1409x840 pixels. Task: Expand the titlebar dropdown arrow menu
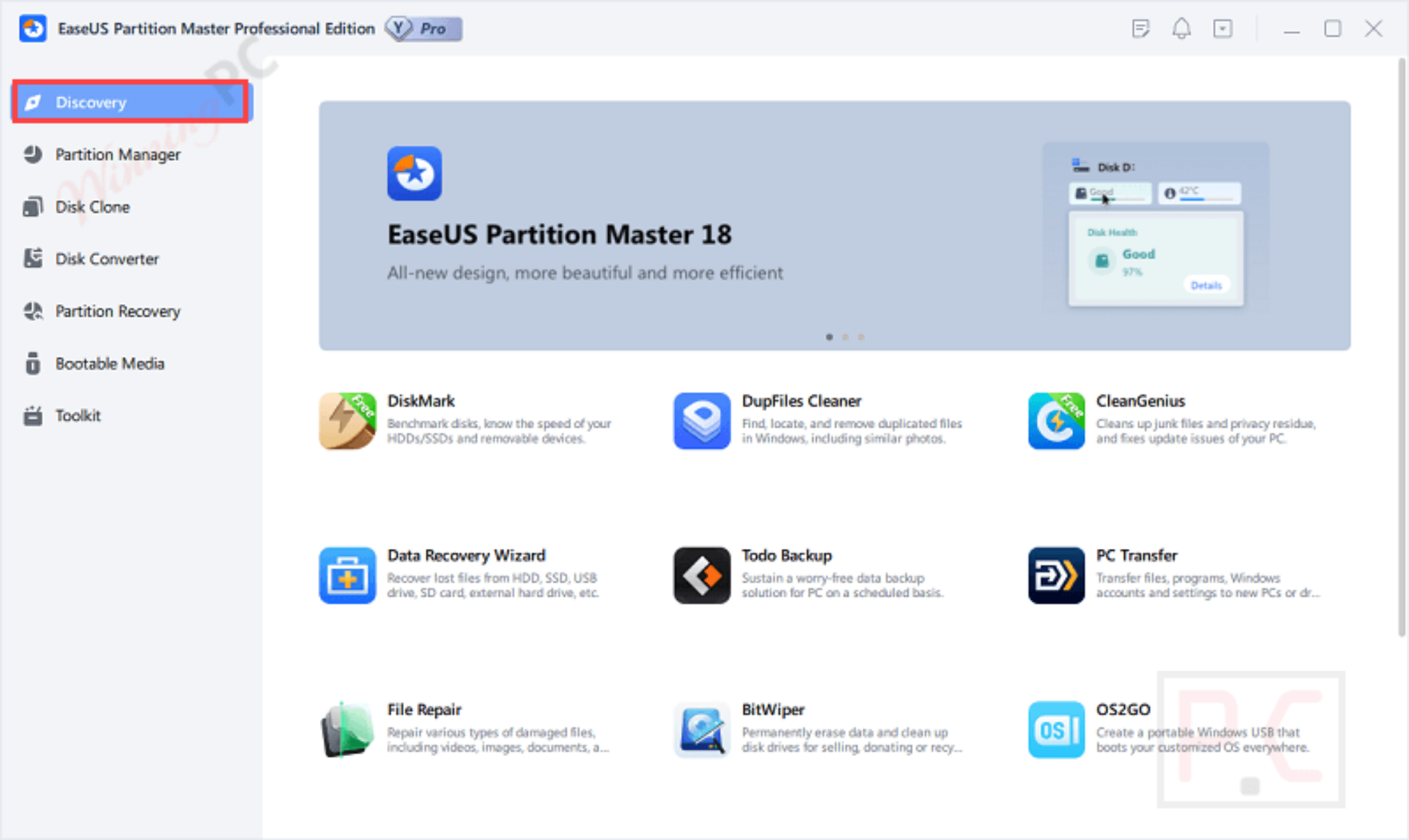point(1223,29)
